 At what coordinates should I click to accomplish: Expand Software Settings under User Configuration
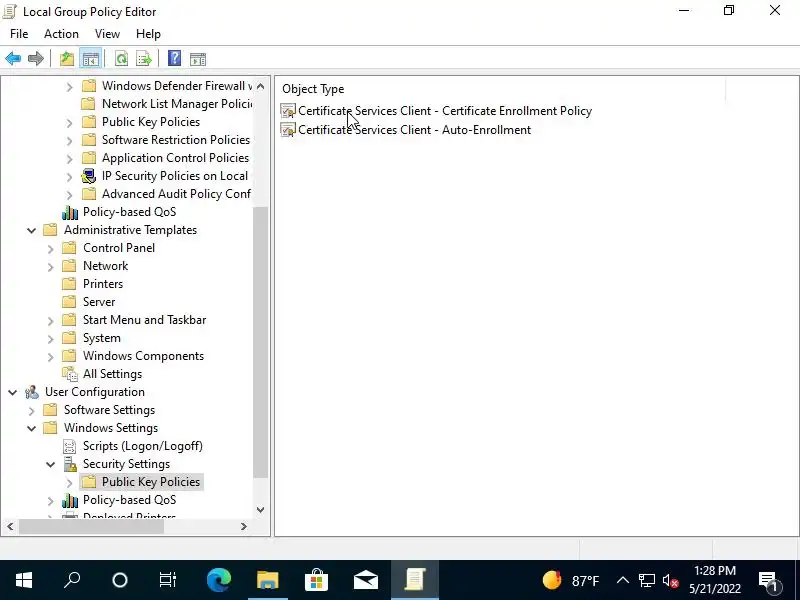tap(32, 411)
